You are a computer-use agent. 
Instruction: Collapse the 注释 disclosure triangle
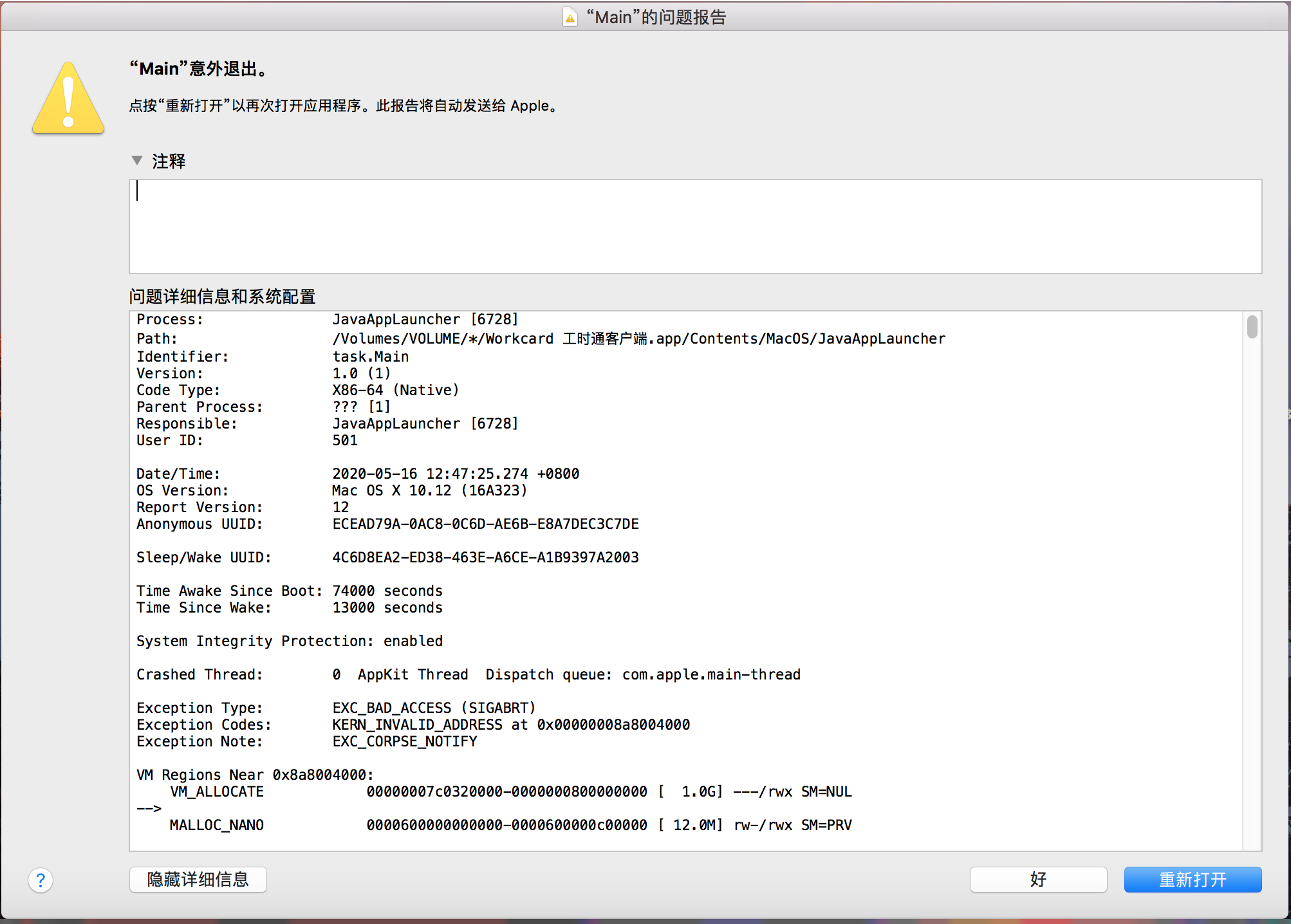[137, 160]
